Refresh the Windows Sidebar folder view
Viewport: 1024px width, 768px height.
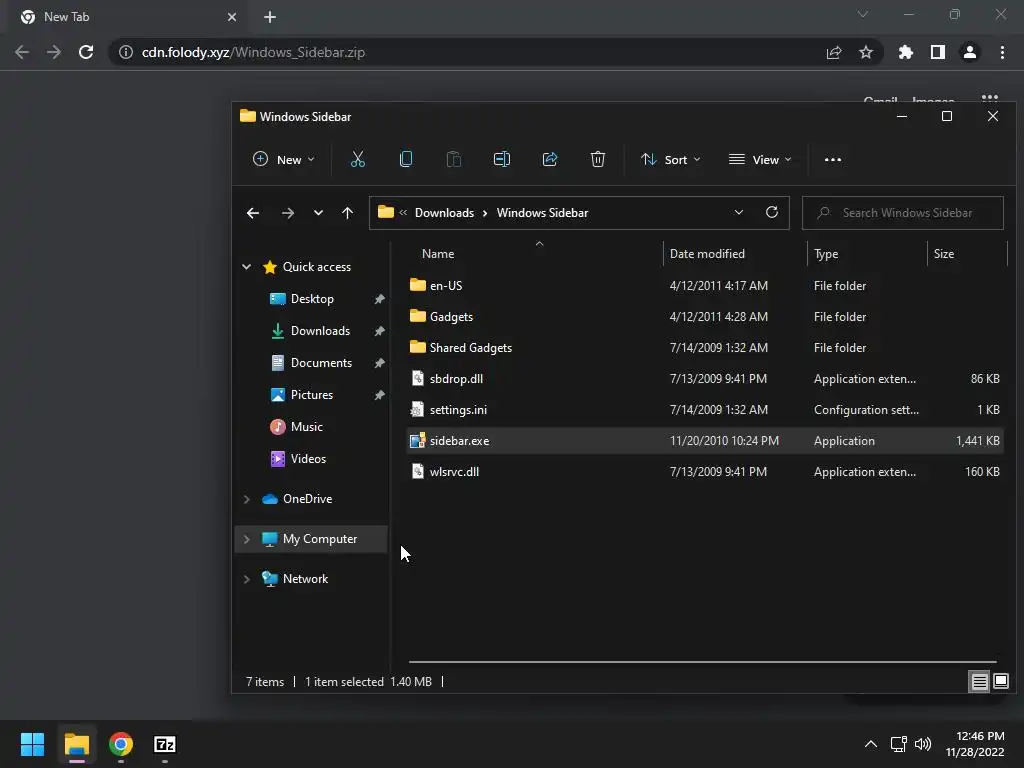771,212
